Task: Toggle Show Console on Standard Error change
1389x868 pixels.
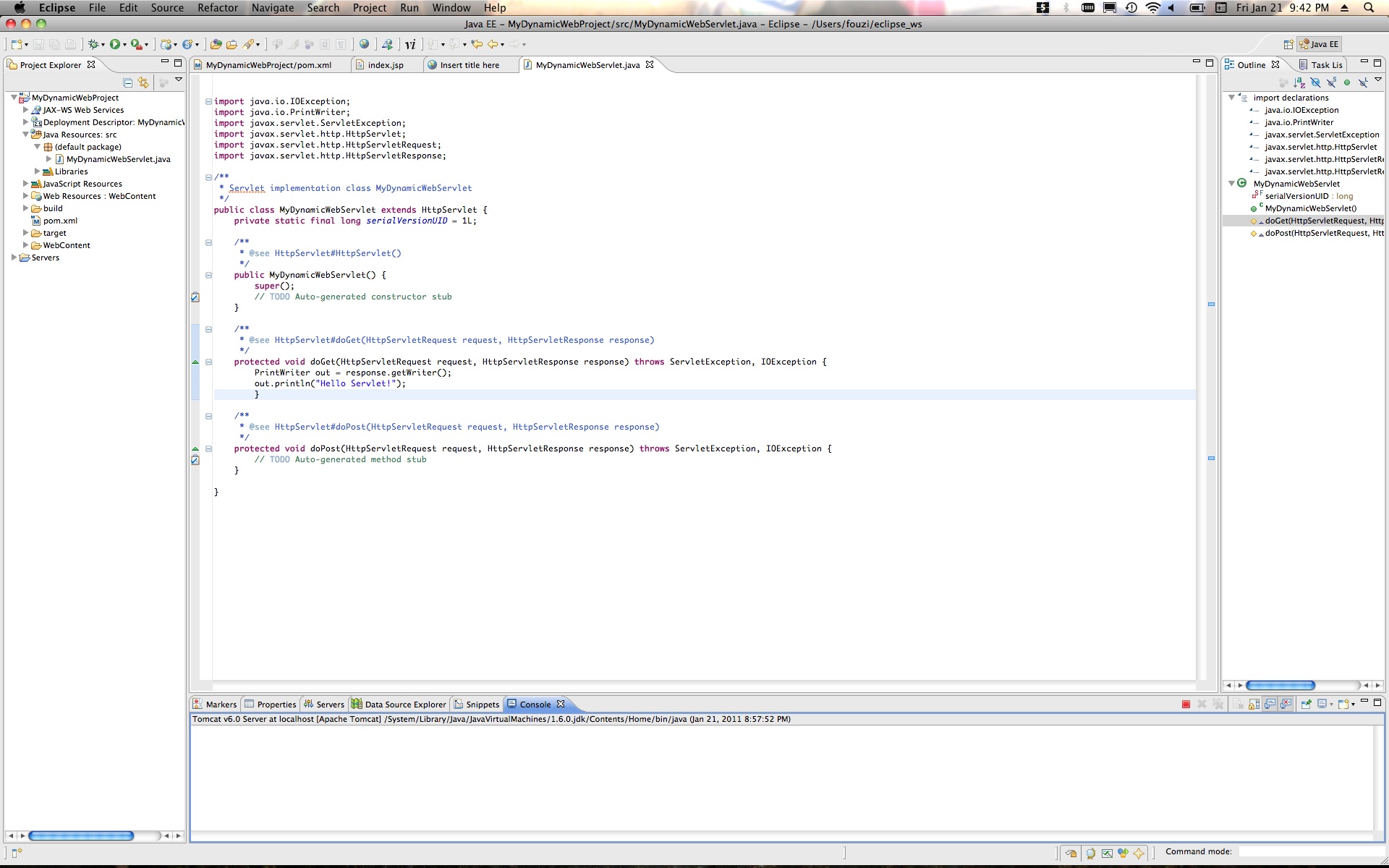Action: 1286,704
